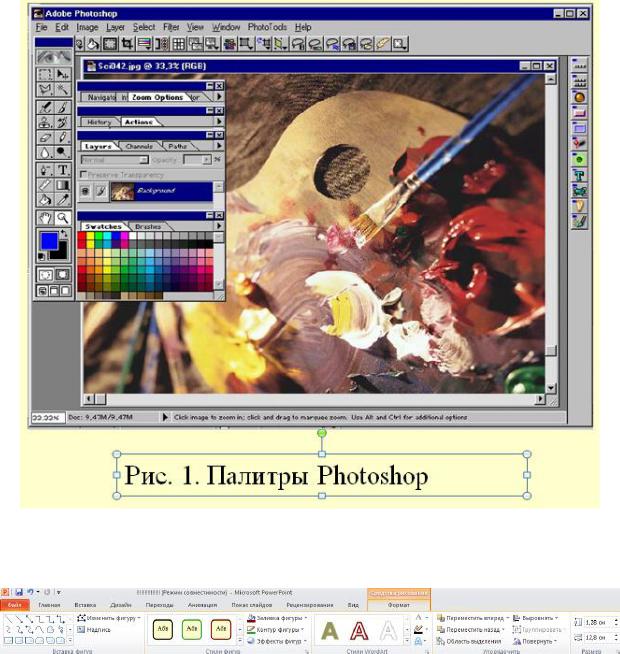
Task: Select the Hand tool
Action: [x=45, y=218]
